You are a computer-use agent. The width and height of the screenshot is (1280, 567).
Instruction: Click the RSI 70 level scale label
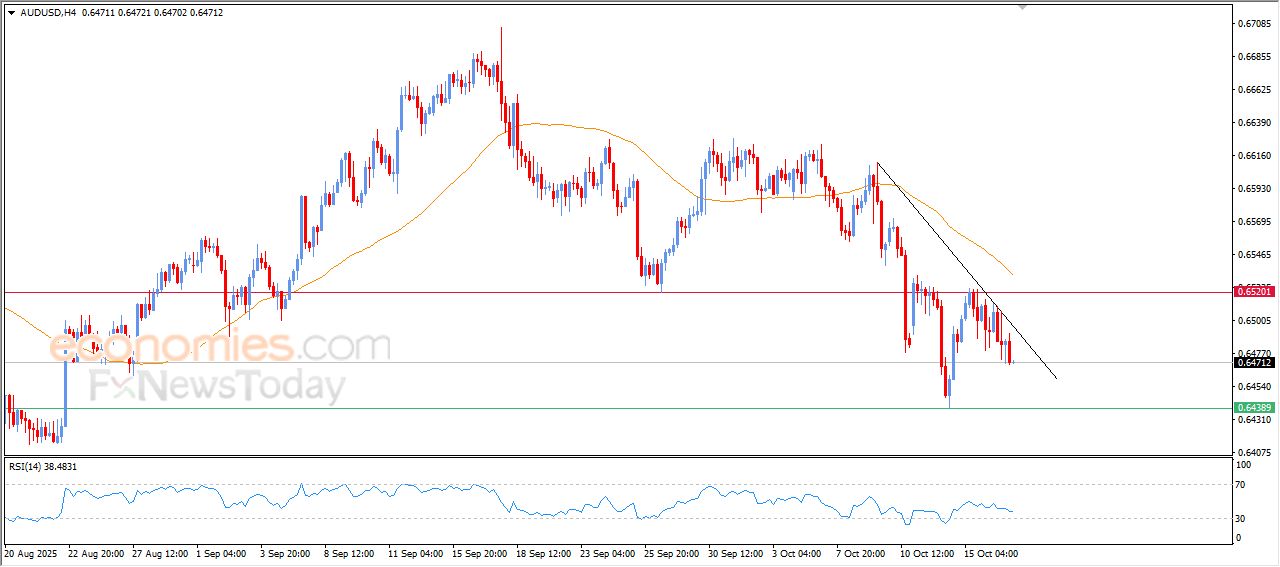click(1243, 485)
